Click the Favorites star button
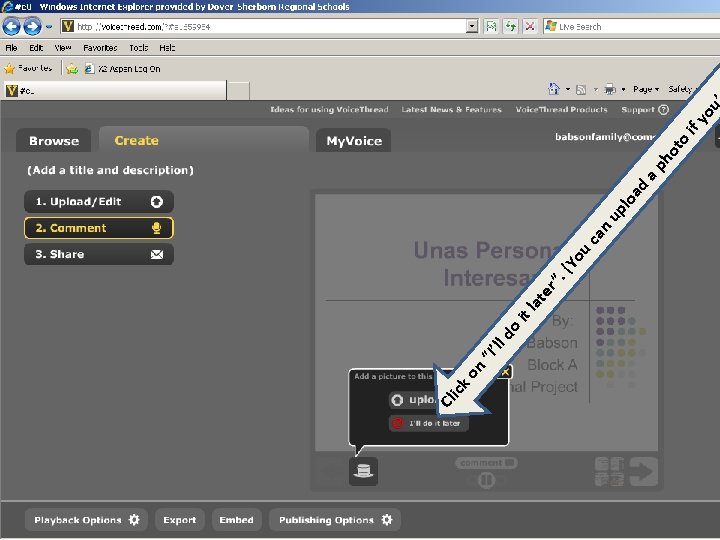The width and height of the screenshot is (720, 540). [x=28, y=68]
